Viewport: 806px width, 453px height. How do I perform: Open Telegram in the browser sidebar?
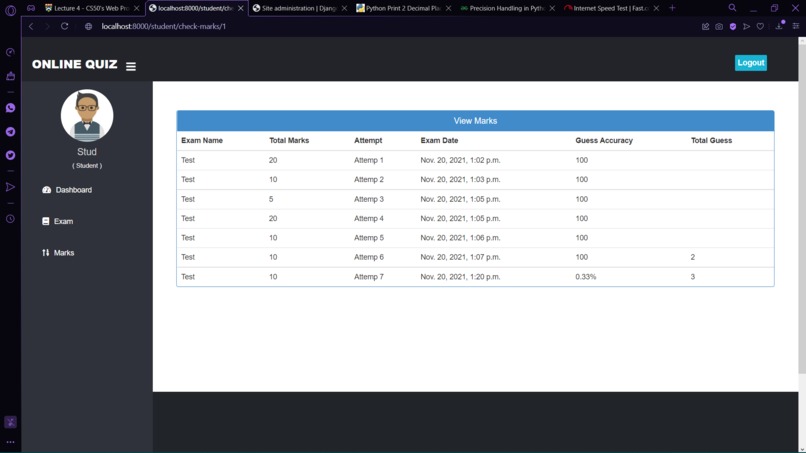(10, 132)
